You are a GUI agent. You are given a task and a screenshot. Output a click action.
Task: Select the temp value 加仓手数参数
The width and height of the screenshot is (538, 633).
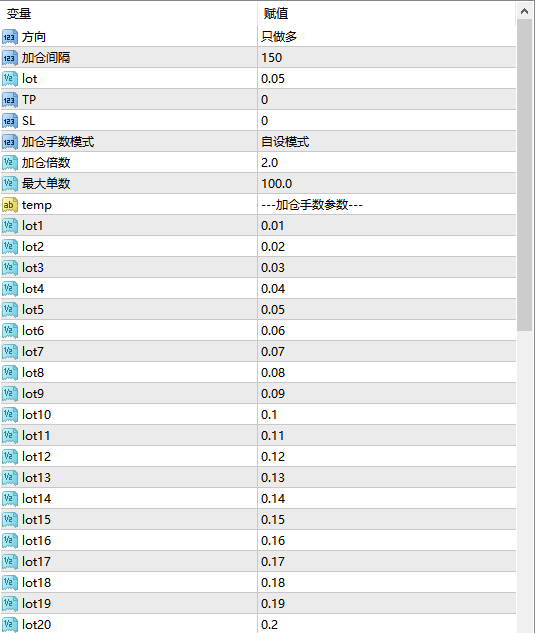click(x=312, y=205)
